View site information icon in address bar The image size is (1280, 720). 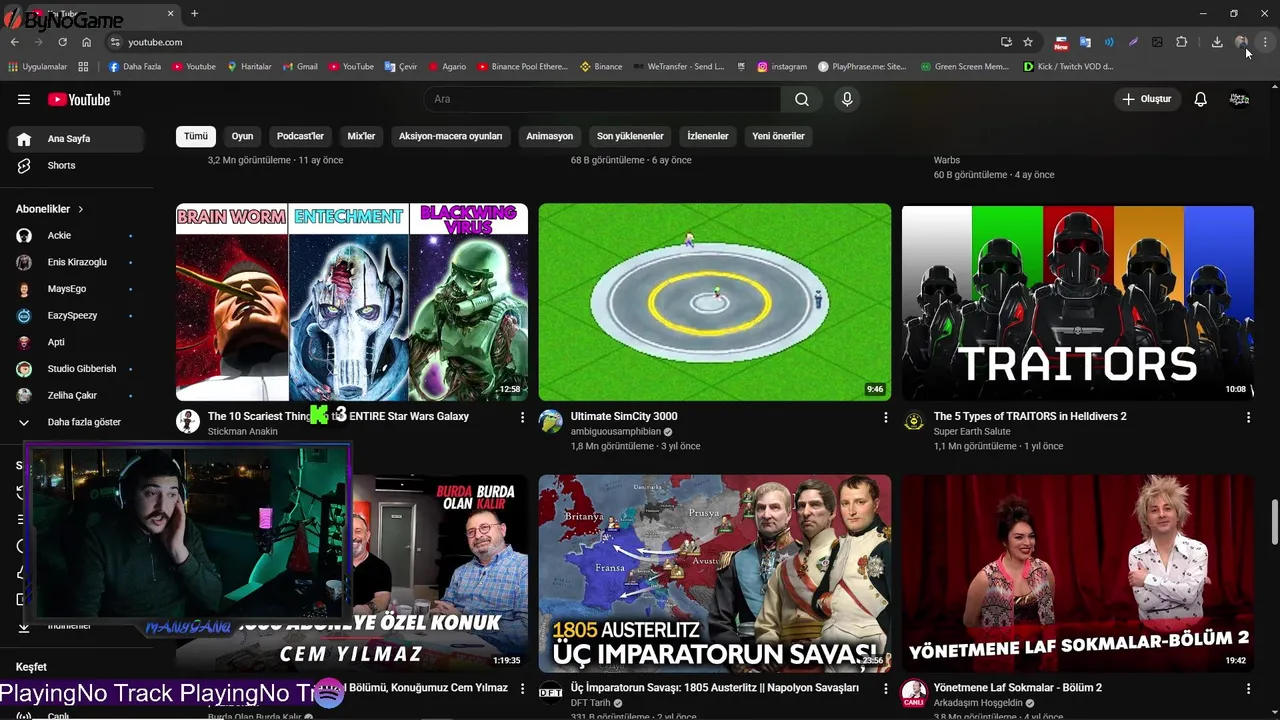pos(115,42)
